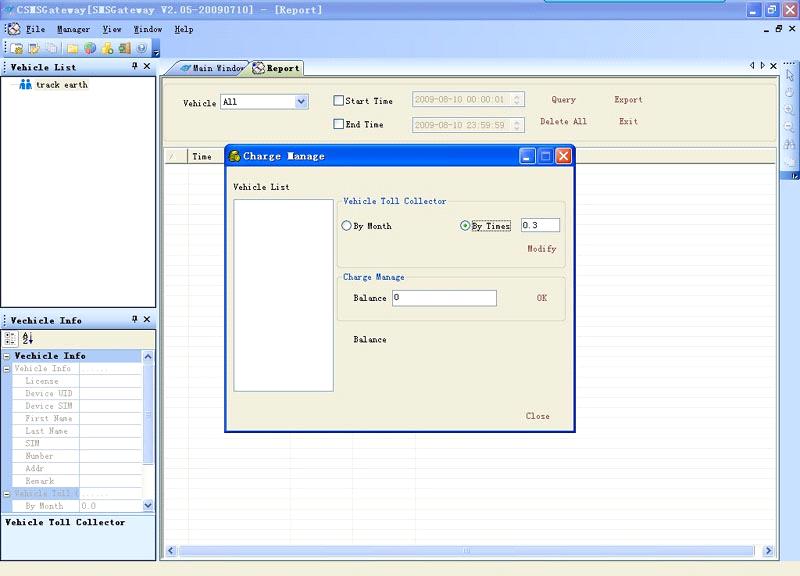
Task: Enable the Start Time checkbox
Action: [x=339, y=100]
